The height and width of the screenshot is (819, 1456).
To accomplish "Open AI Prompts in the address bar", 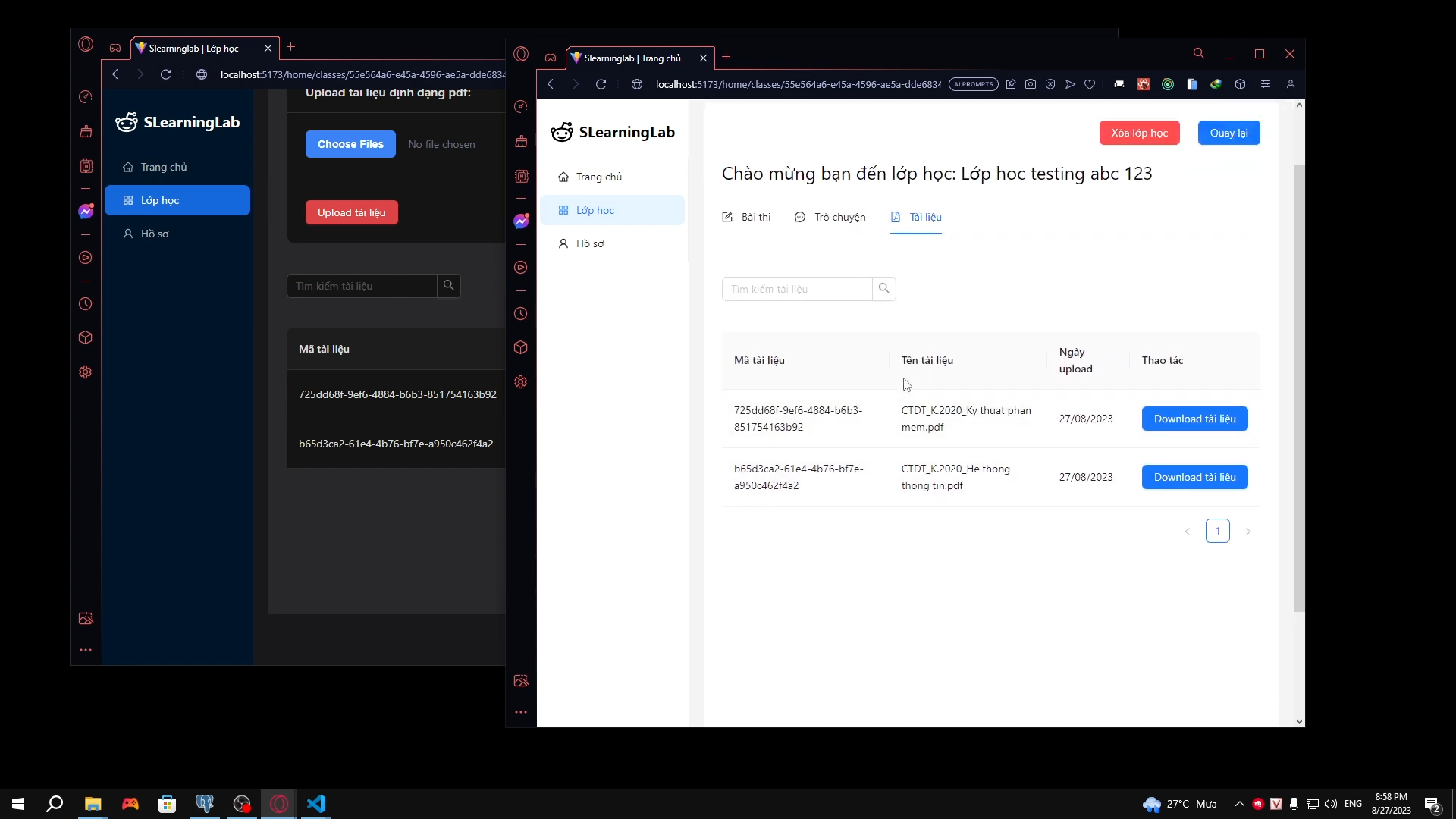I will click(x=974, y=84).
